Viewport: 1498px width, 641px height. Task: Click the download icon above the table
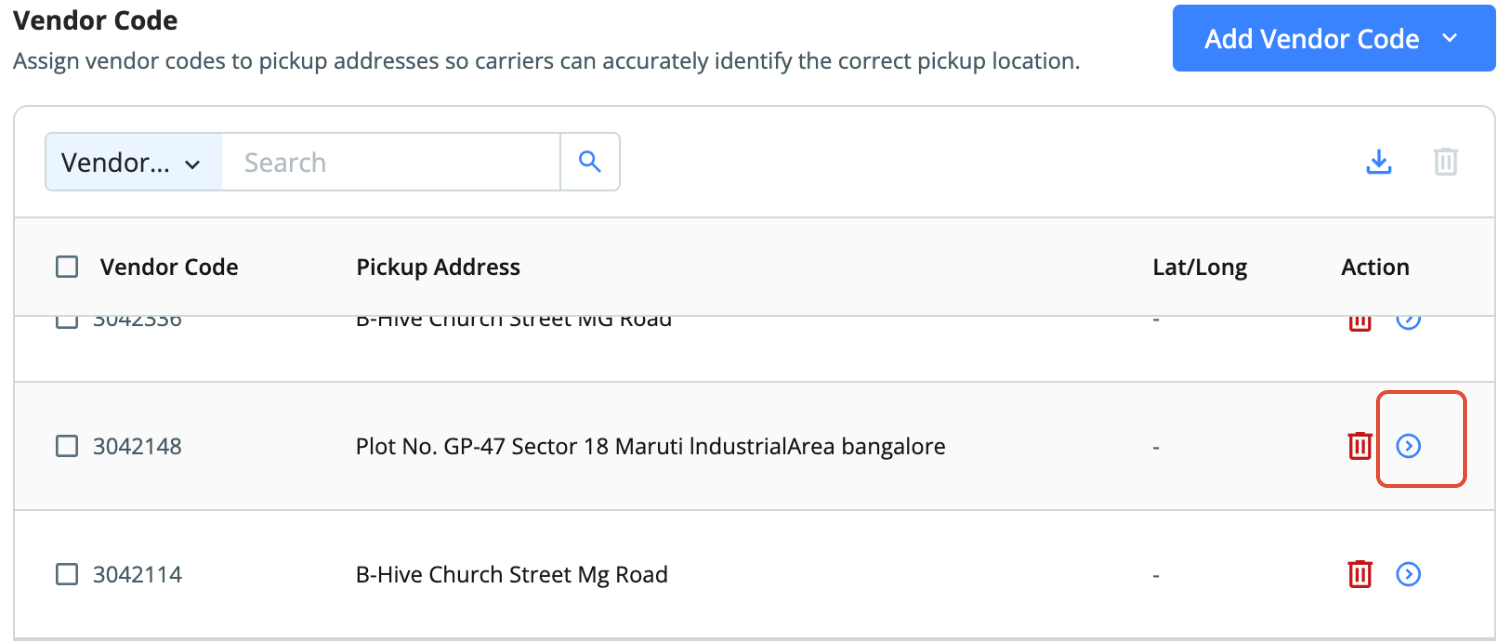(1379, 162)
